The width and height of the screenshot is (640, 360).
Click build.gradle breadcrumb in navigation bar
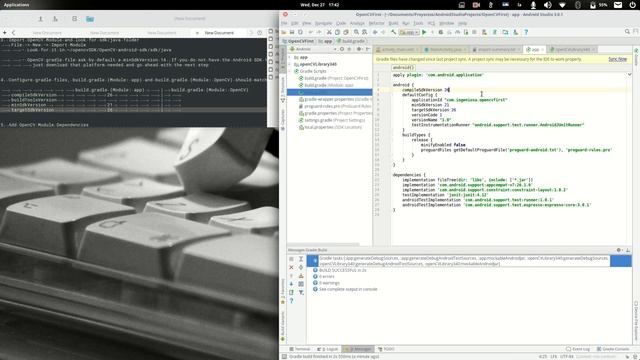pos(351,41)
